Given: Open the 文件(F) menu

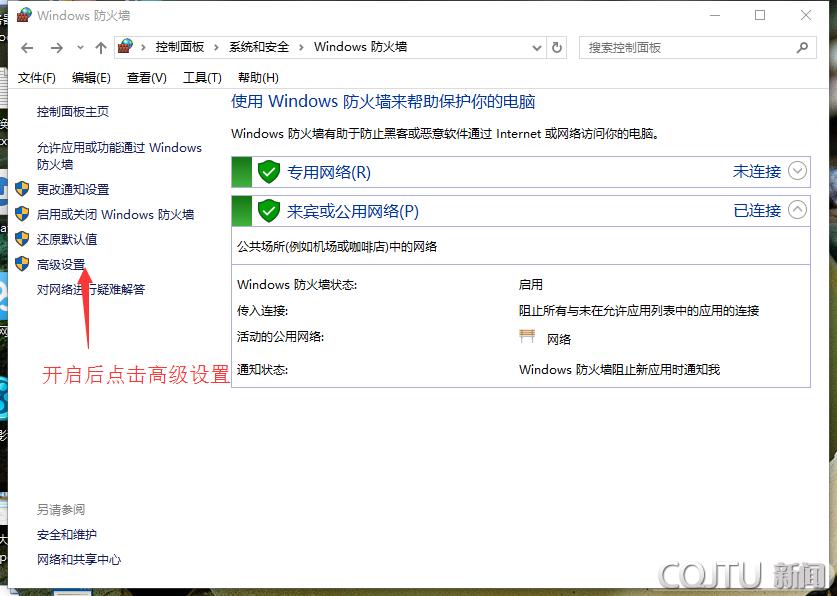Looking at the screenshot, I should pyautogui.click(x=36, y=78).
